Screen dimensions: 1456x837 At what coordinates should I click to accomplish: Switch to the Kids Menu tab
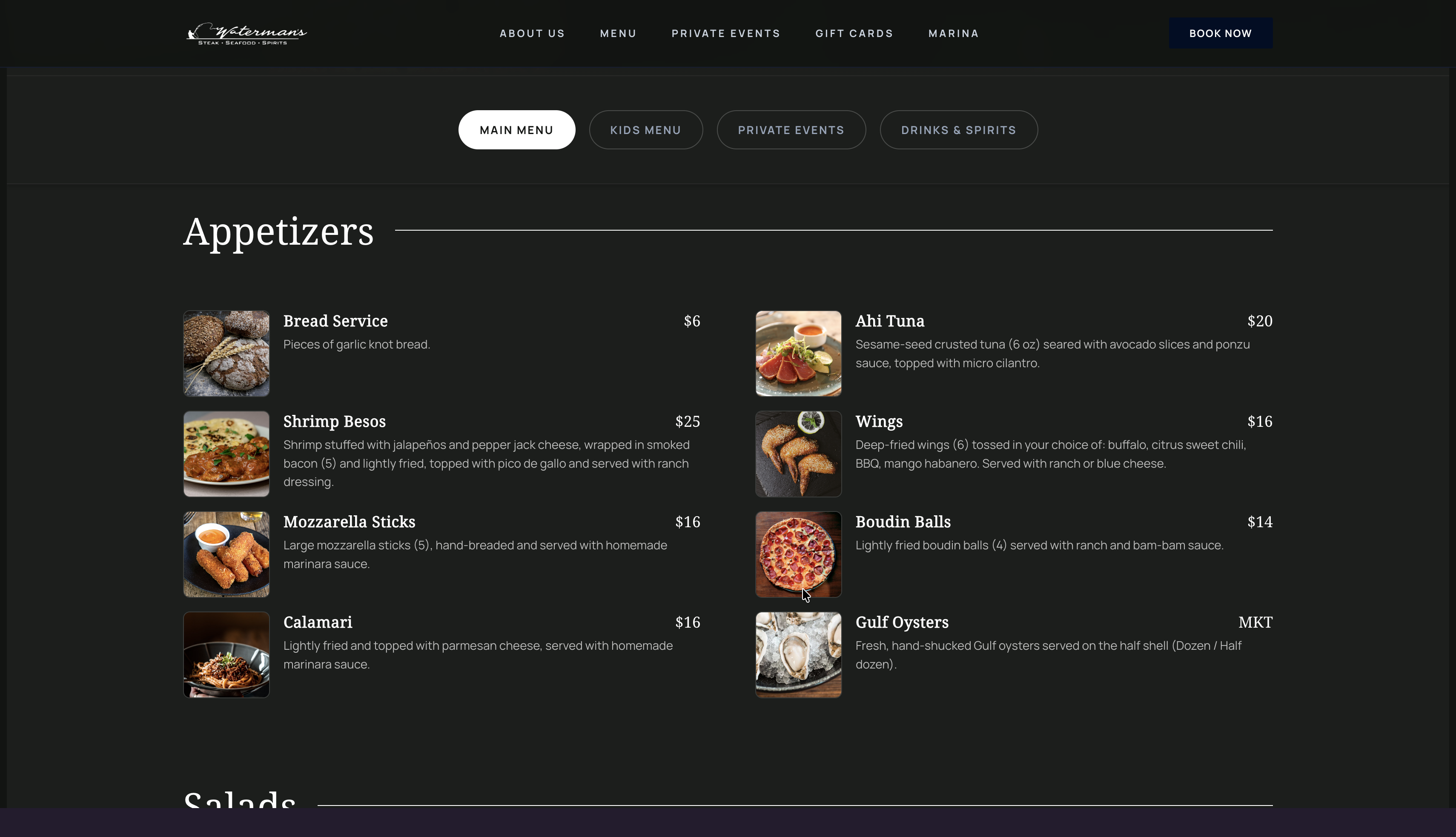(x=646, y=130)
